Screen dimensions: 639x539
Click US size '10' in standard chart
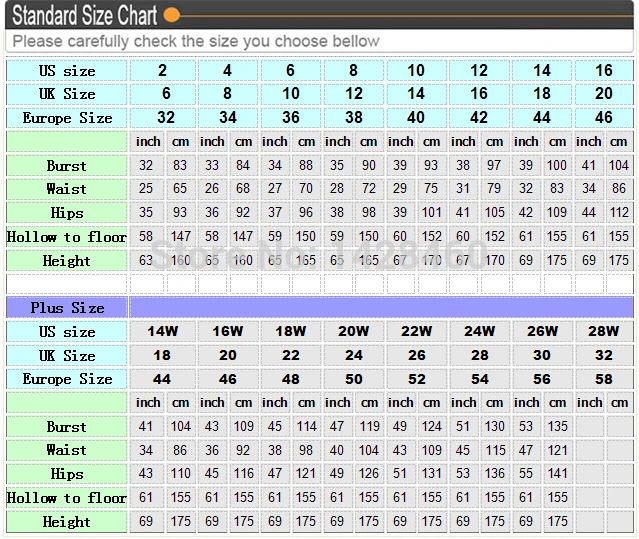pos(416,70)
